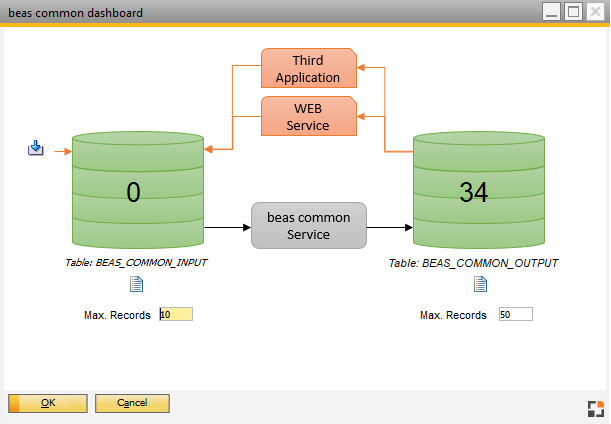Maximize the beas common dashboard window
This screenshot has width=611, height=424.
pos(573,12)
